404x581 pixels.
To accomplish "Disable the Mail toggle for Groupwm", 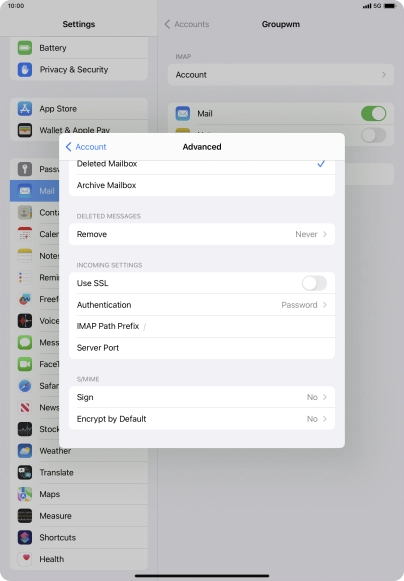I will [x=374, y=113].
